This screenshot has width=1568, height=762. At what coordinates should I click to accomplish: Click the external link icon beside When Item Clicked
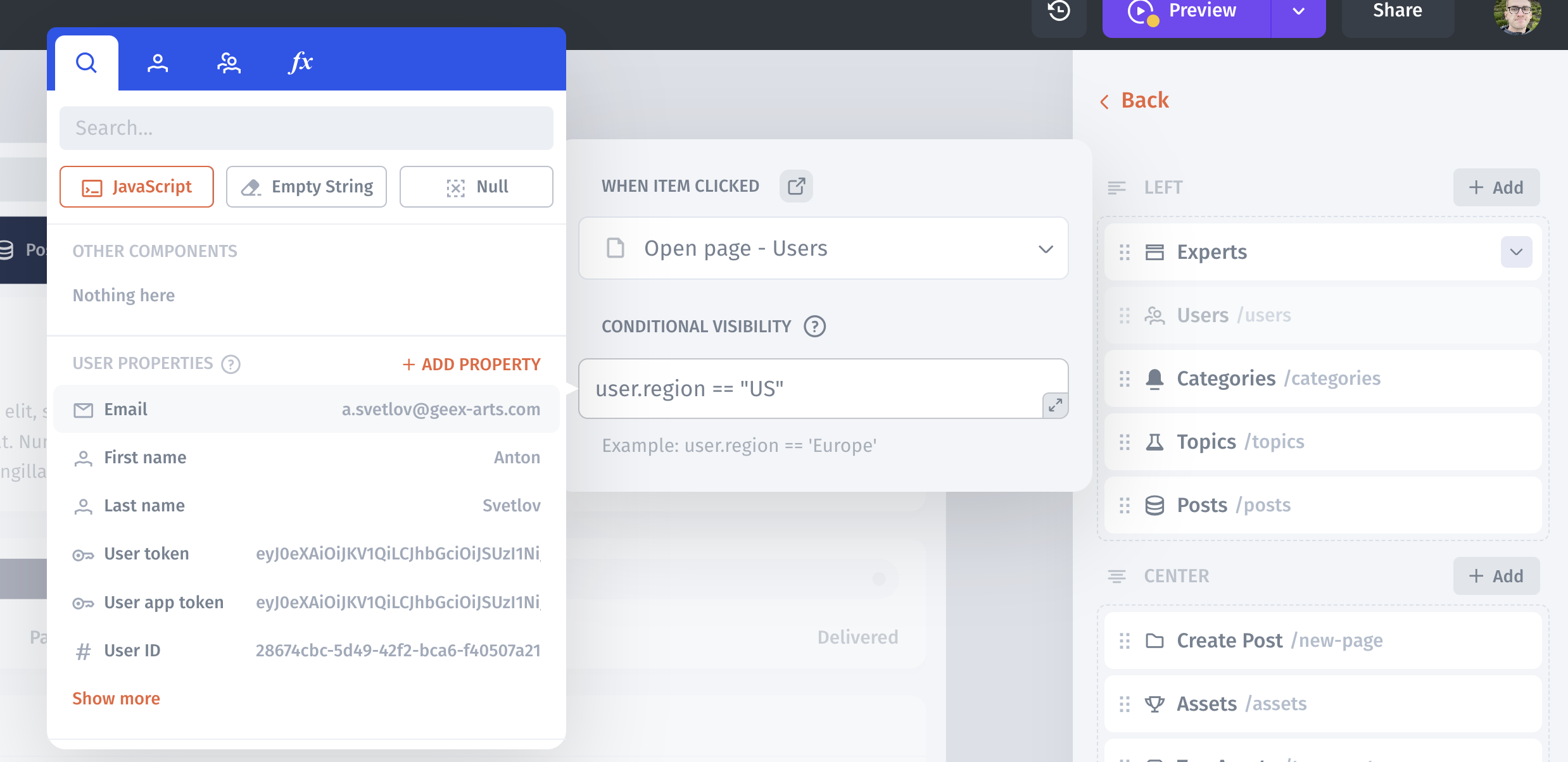796,186
